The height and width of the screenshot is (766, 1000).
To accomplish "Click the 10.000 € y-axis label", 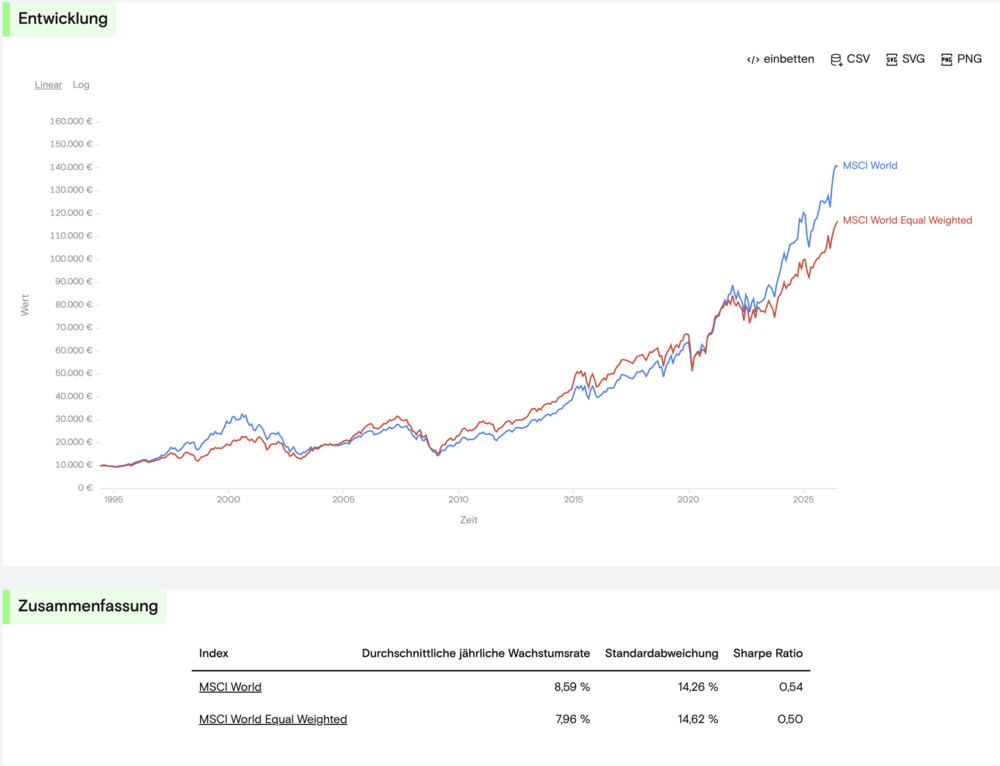I will [x=73, y=464].
